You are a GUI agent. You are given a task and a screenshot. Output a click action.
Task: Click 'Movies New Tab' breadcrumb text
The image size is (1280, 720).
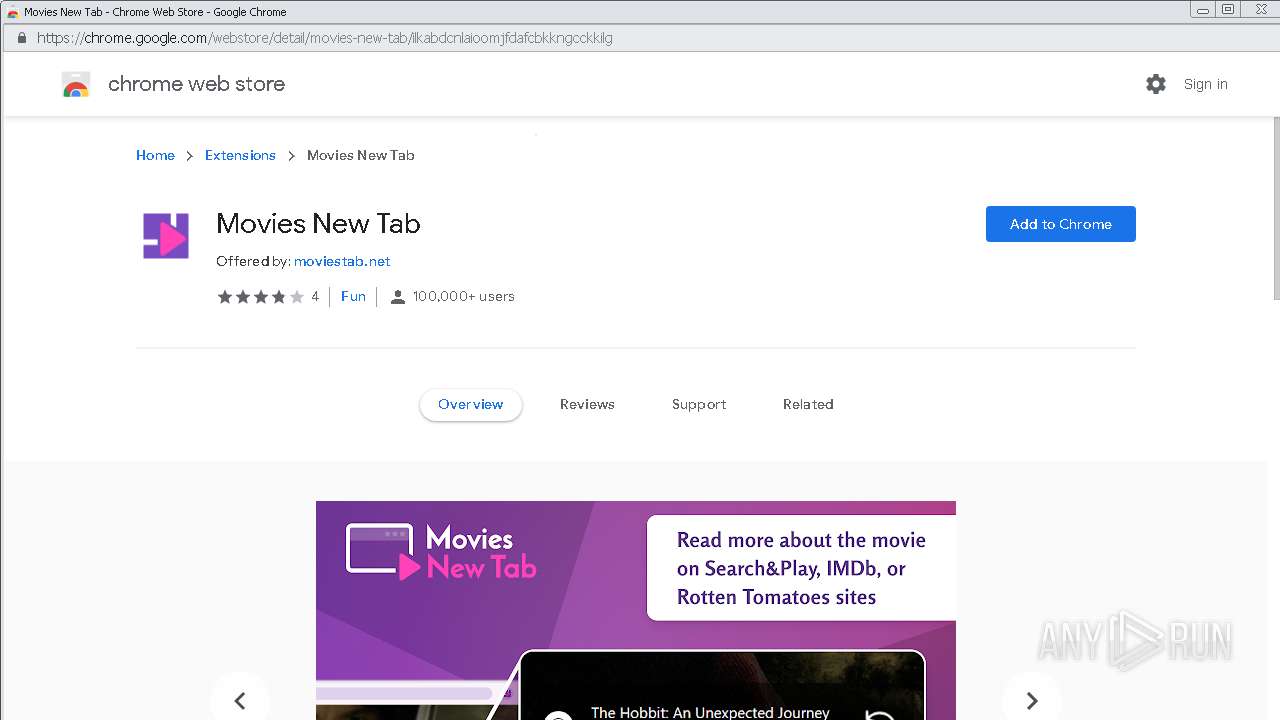360,155
